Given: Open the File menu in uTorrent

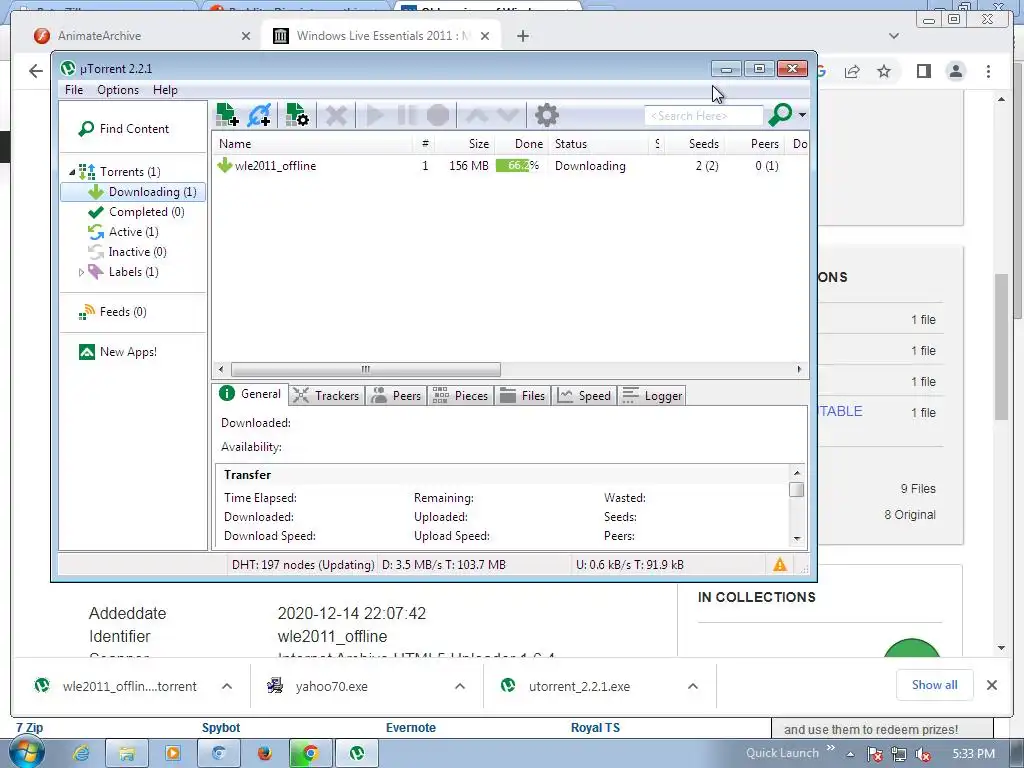Looking at the screenshot, I should (74, 90).
